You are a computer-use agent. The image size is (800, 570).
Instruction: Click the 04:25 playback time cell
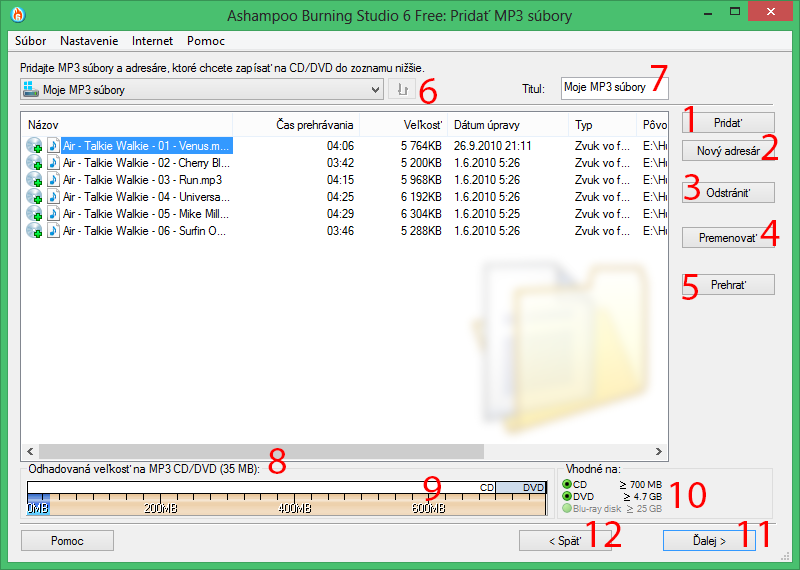coord(340,196)
